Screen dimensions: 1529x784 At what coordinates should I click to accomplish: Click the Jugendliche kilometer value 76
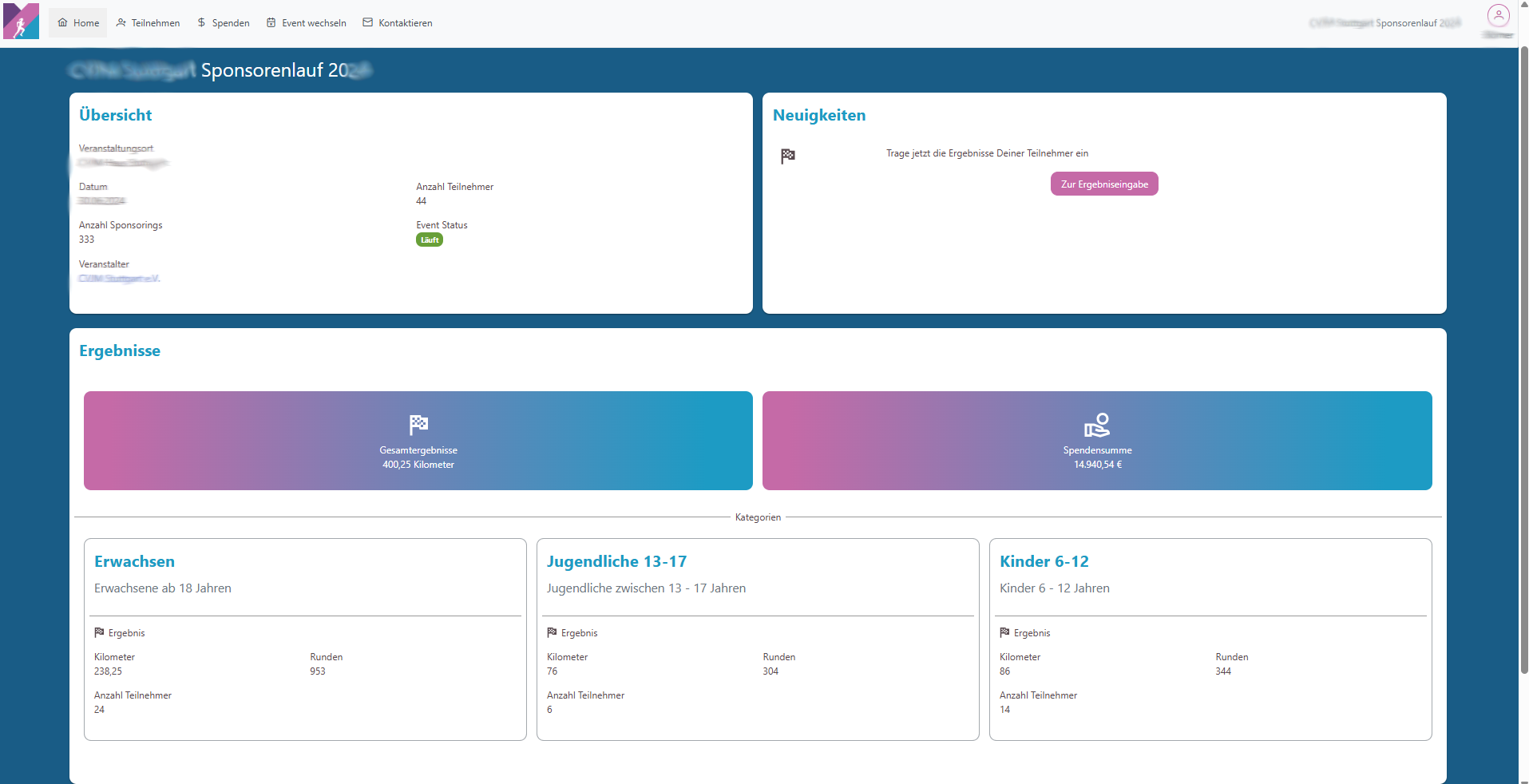point(552,671)
